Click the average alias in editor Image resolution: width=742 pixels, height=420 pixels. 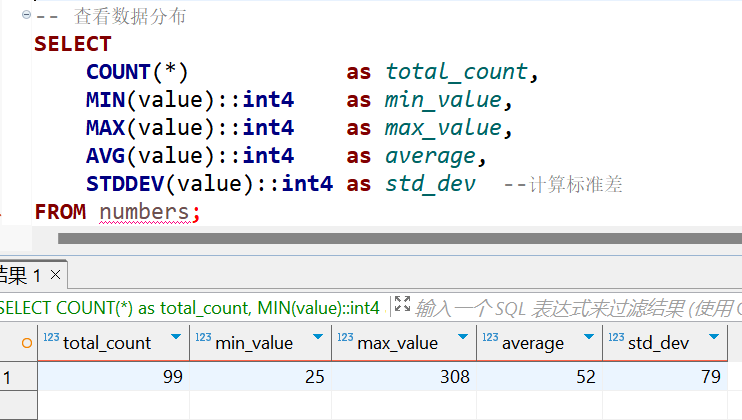pyautogui.click(x=430, y=156)
